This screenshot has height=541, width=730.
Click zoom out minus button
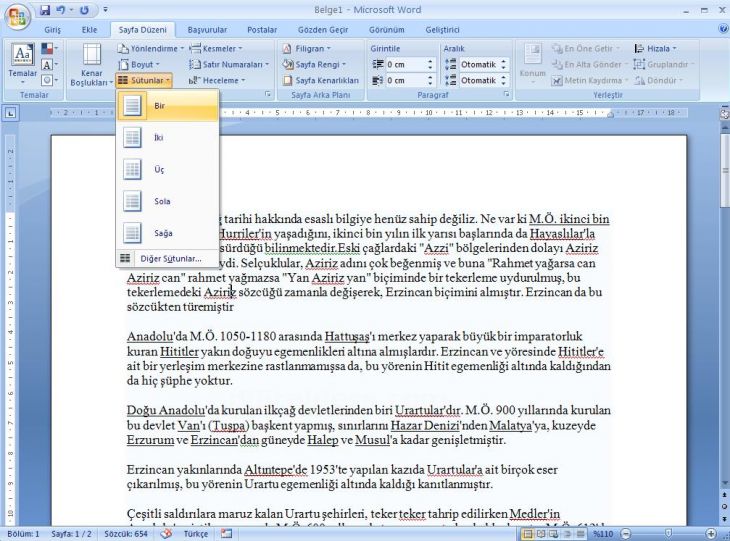pyautogui.click(x=627, y=534)
